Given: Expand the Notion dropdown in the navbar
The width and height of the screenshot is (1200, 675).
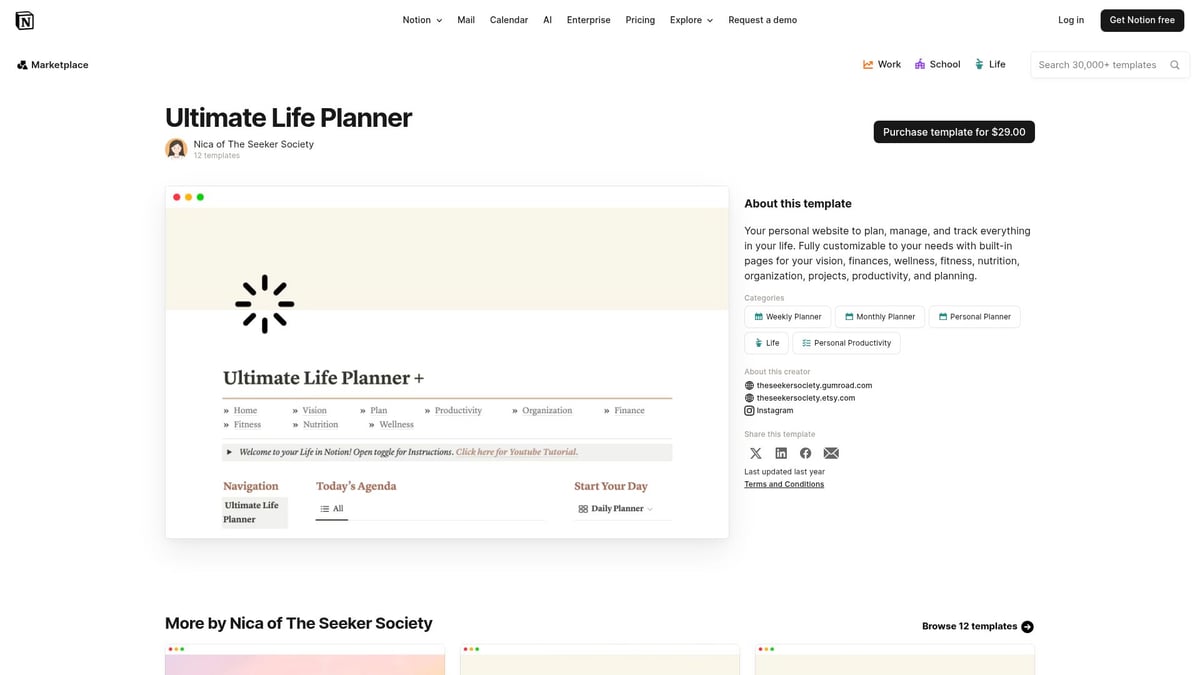Looking at the screenshot, I should tap(421, 19).
